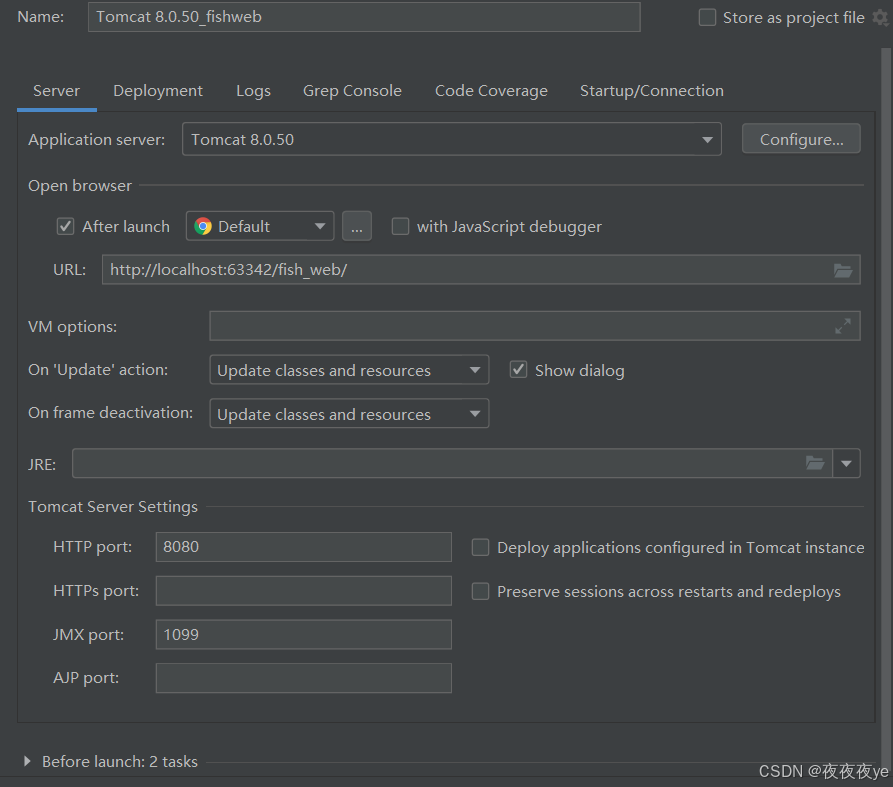Open JRE dropdown arrow
Viewport: 893px width, 787px height.
(x=846, y=464)
